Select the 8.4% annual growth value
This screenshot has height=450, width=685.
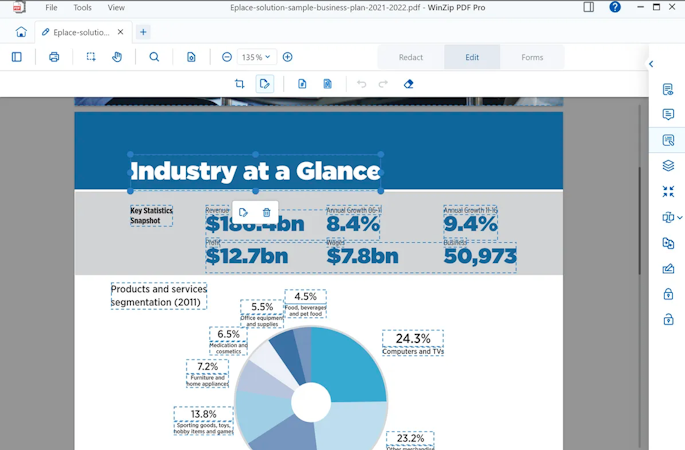tap(353, 224)
